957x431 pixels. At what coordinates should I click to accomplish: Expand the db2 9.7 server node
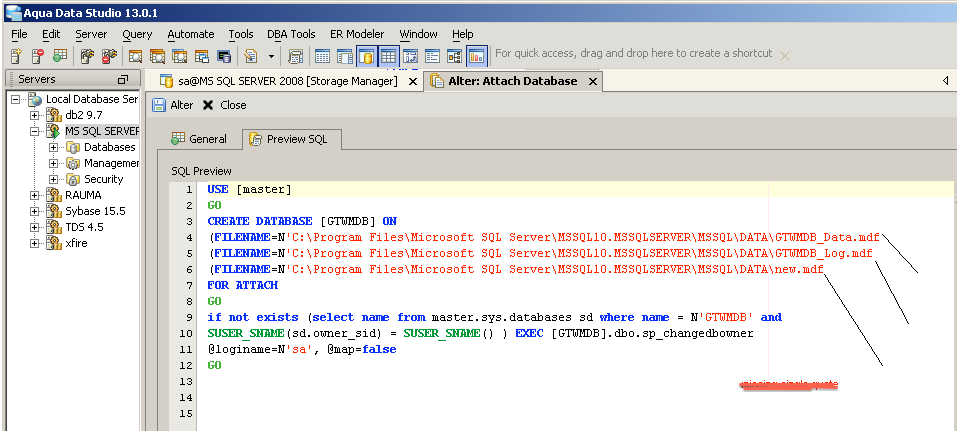[x=35, y=115]
